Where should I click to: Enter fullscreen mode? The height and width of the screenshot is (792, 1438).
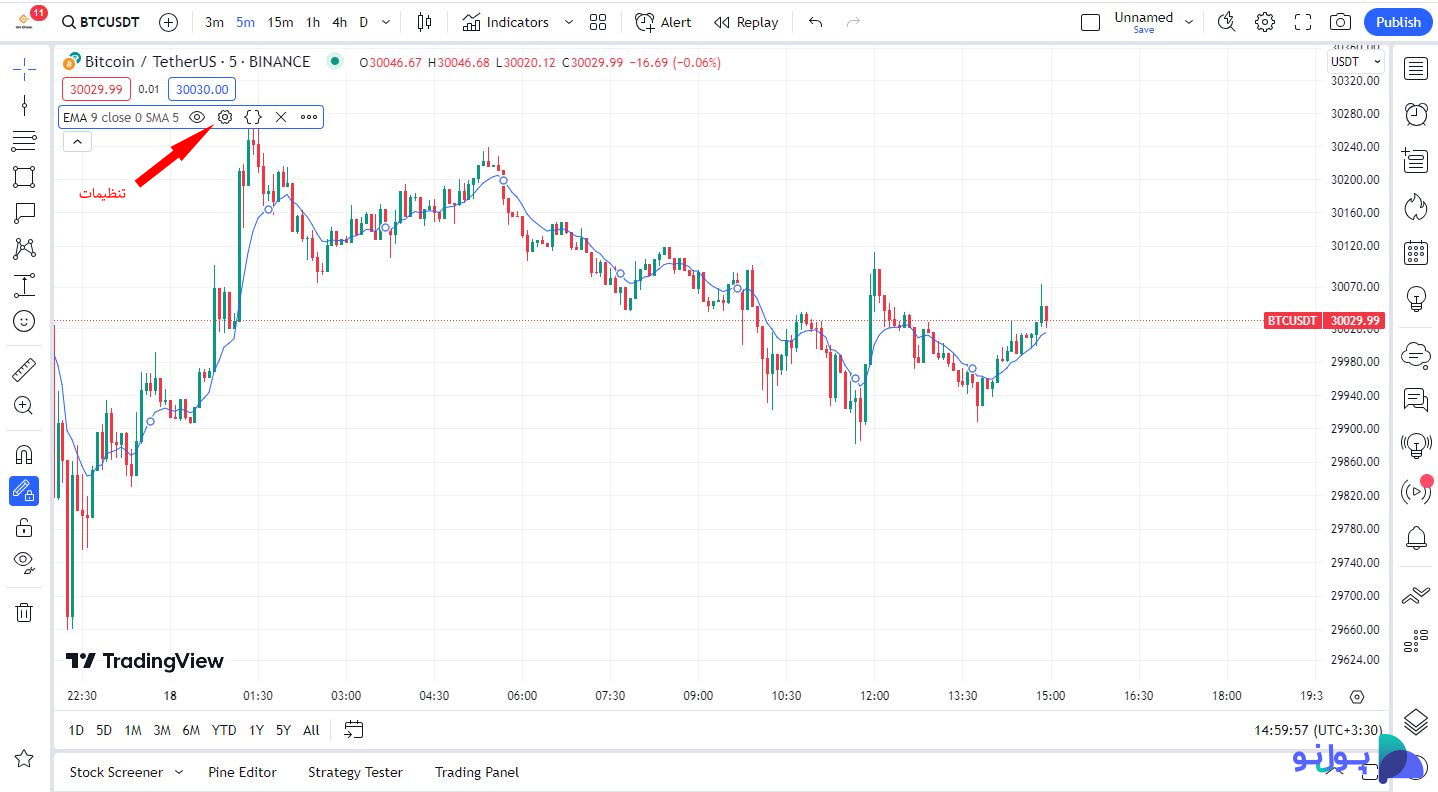coord(1303,22)
